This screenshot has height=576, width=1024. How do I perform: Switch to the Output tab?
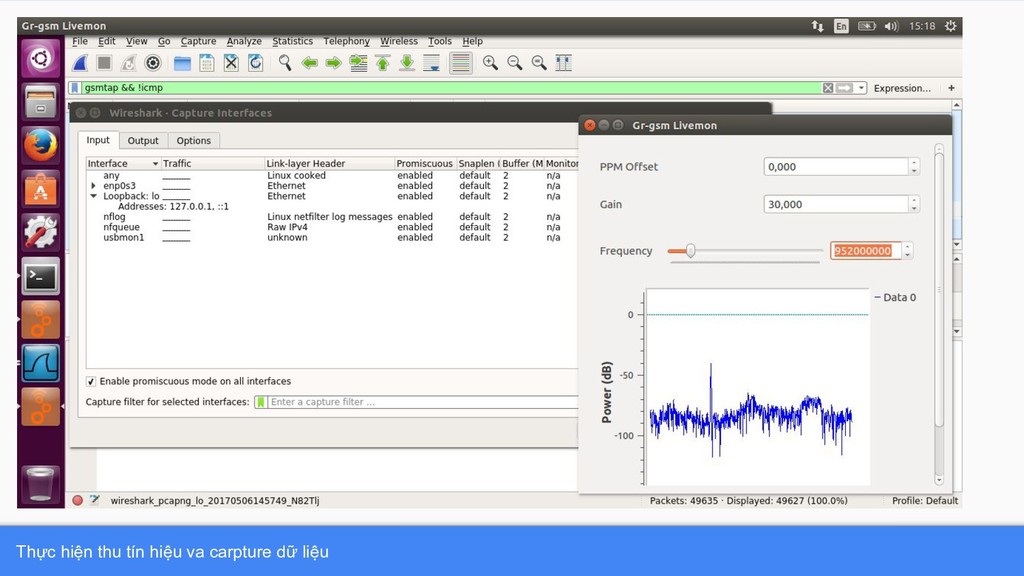click(143, 140)
